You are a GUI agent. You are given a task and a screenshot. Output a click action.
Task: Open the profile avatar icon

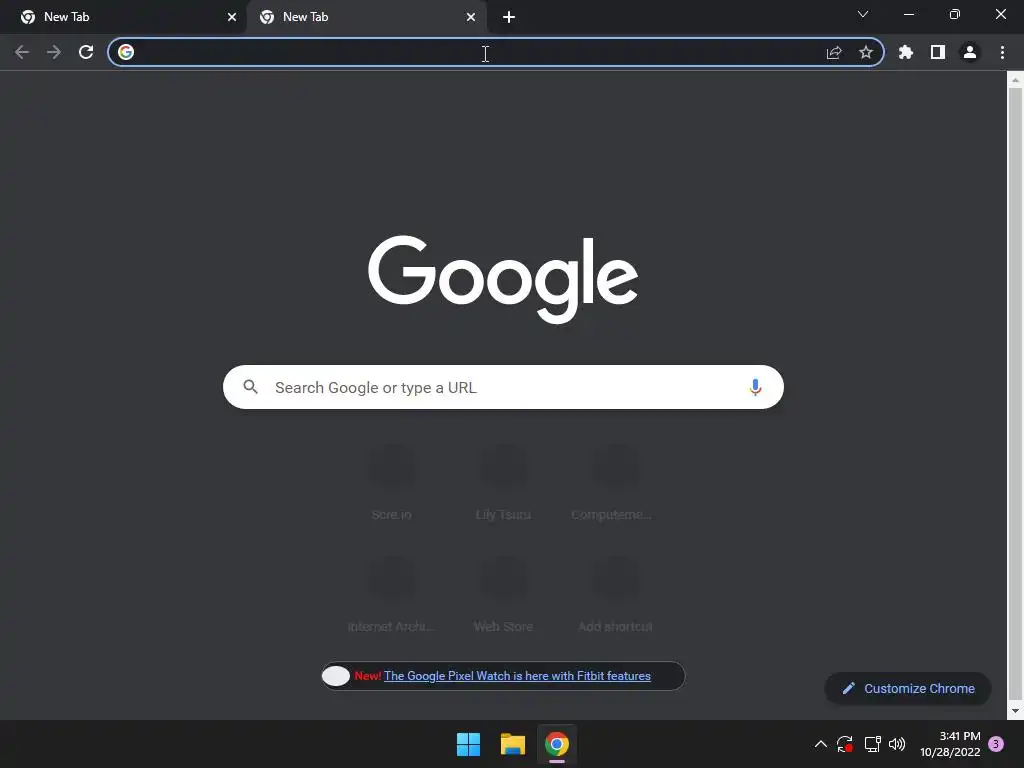(970, 52)
